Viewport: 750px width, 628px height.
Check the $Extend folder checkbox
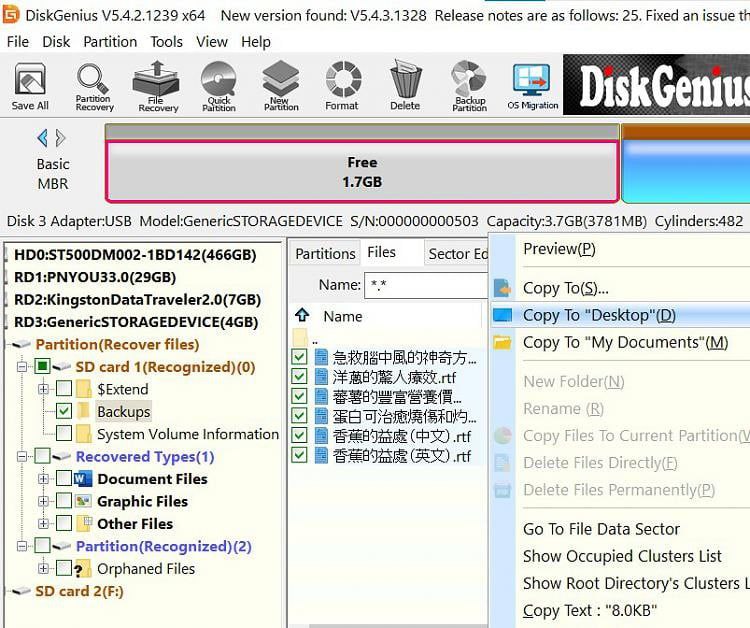click(x=64, y=388)
